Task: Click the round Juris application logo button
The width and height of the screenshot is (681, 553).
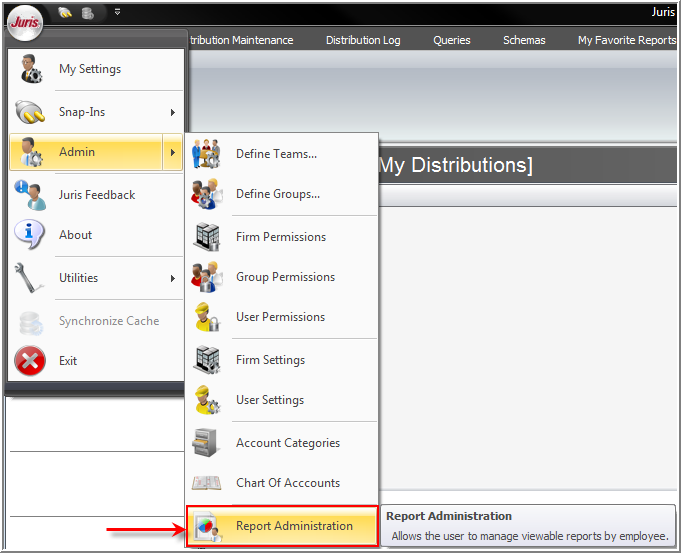Action: pyautogui.click(x=24, y=23)
